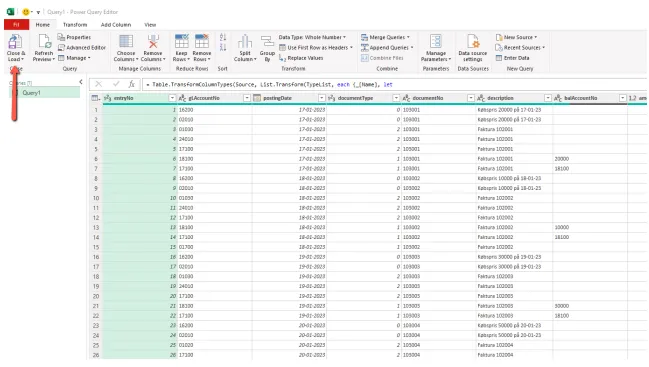
Task: Click the description data type icon
Action: pyautogui.click(x=481, y=98)
